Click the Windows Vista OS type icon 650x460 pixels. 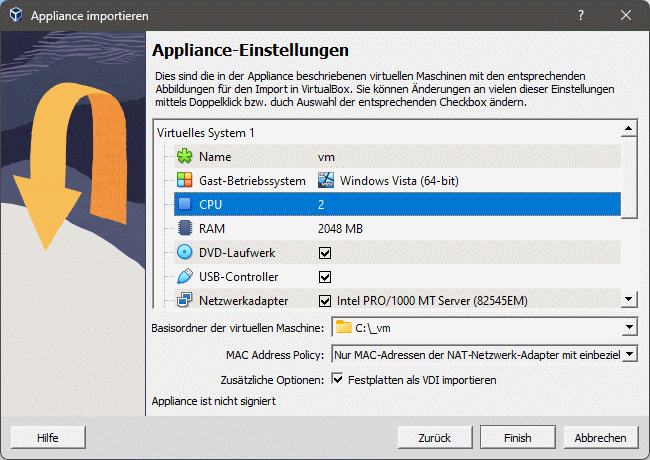[x=326, y=180]
